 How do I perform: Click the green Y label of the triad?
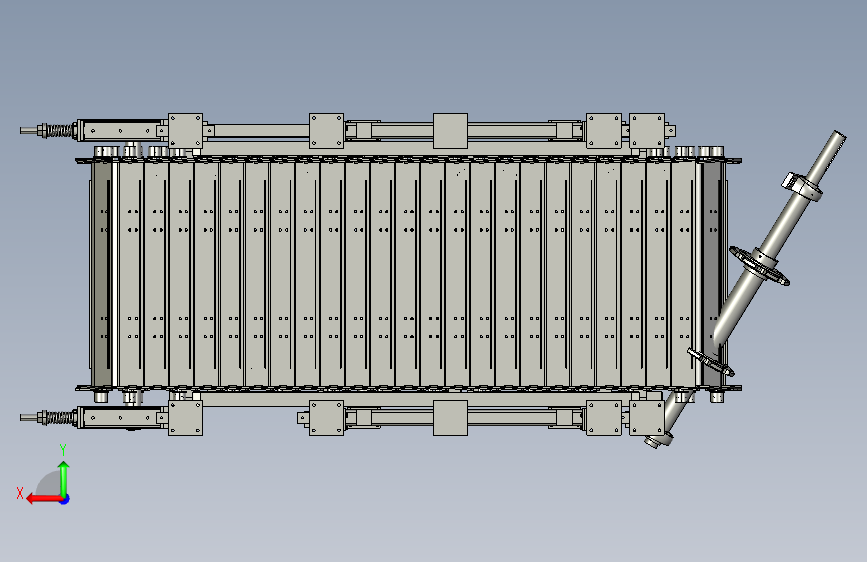pyautogui.click(x=63, y=450)
